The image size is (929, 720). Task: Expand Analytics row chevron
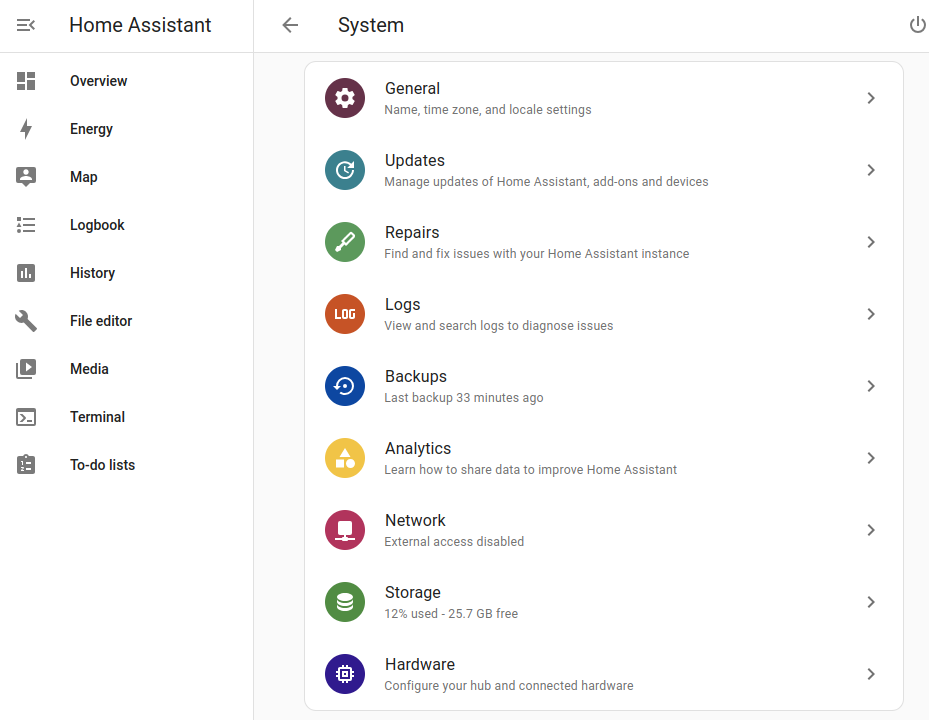871,458
